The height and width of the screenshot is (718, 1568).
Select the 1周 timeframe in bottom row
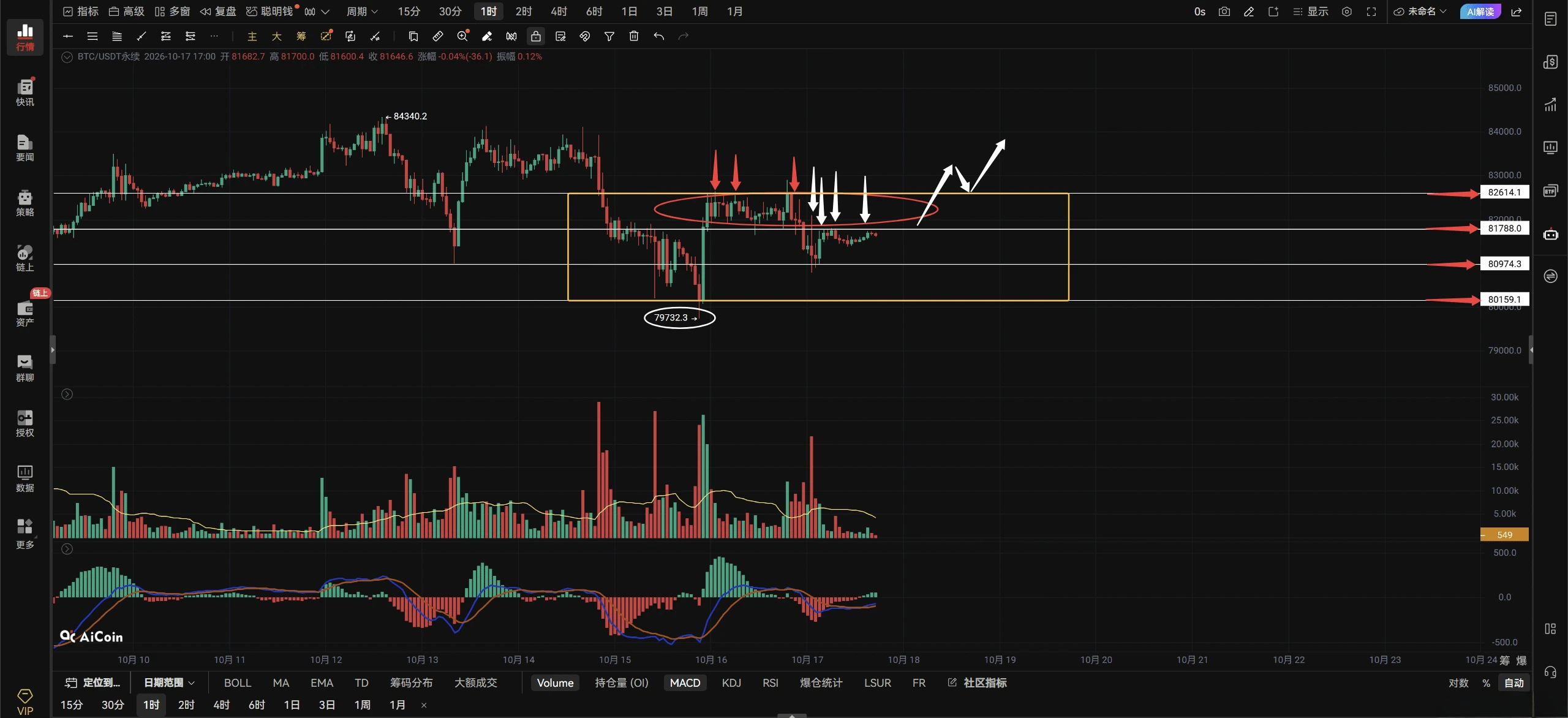(x=362, y=705)
